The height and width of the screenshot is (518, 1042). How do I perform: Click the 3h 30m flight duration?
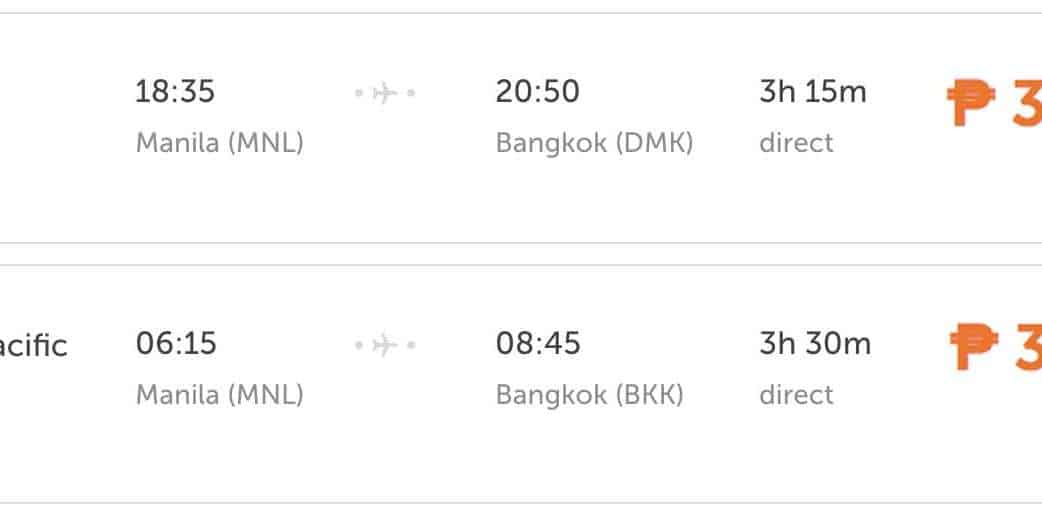(815, 344)
